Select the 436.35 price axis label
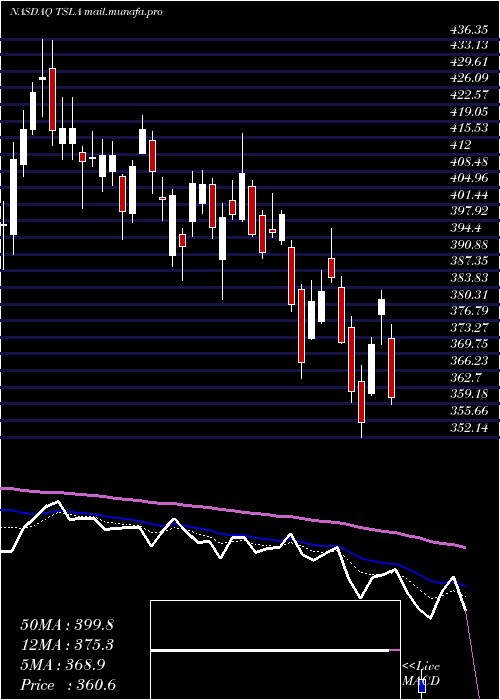The width and height of the screenshot is (500, 700). coord(469,30)
